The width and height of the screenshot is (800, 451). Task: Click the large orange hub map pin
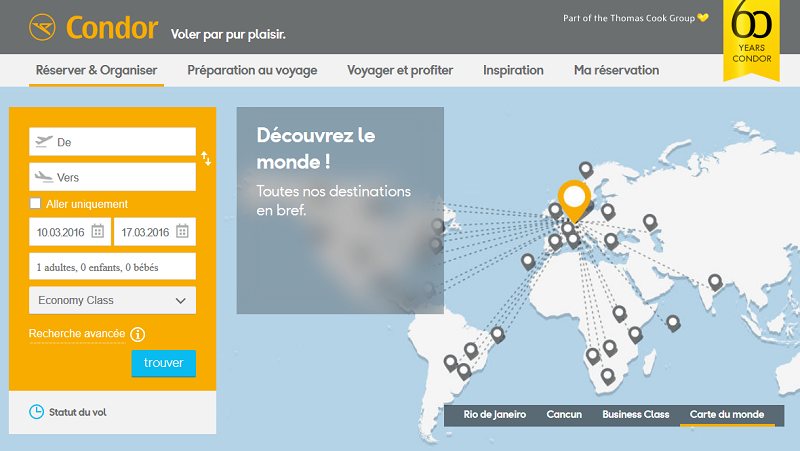pos(574,200)
